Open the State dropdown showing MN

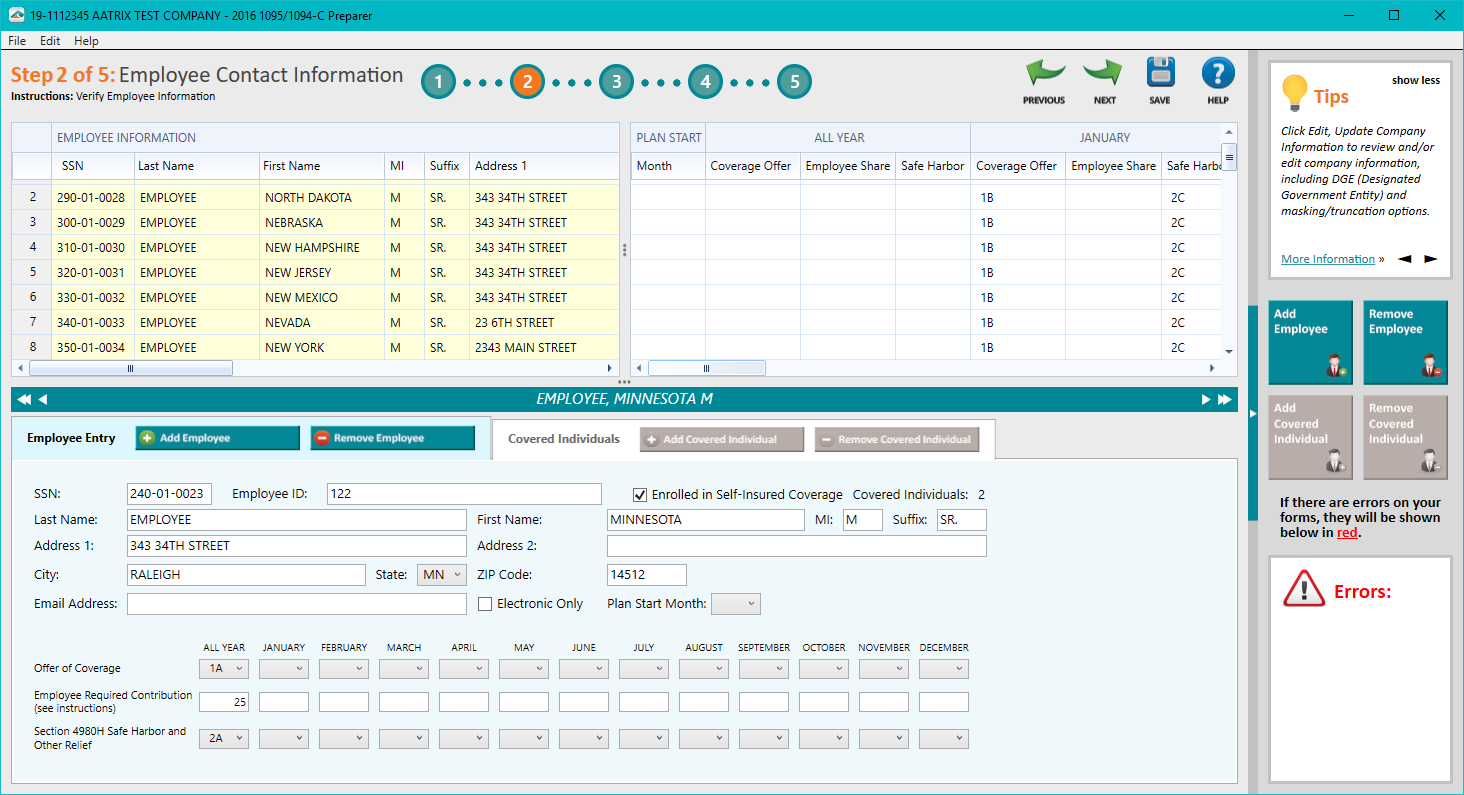click(441, 574)
